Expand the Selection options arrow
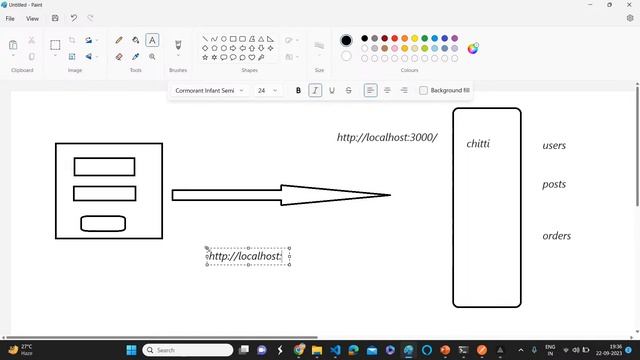 [x=55, y=56]
